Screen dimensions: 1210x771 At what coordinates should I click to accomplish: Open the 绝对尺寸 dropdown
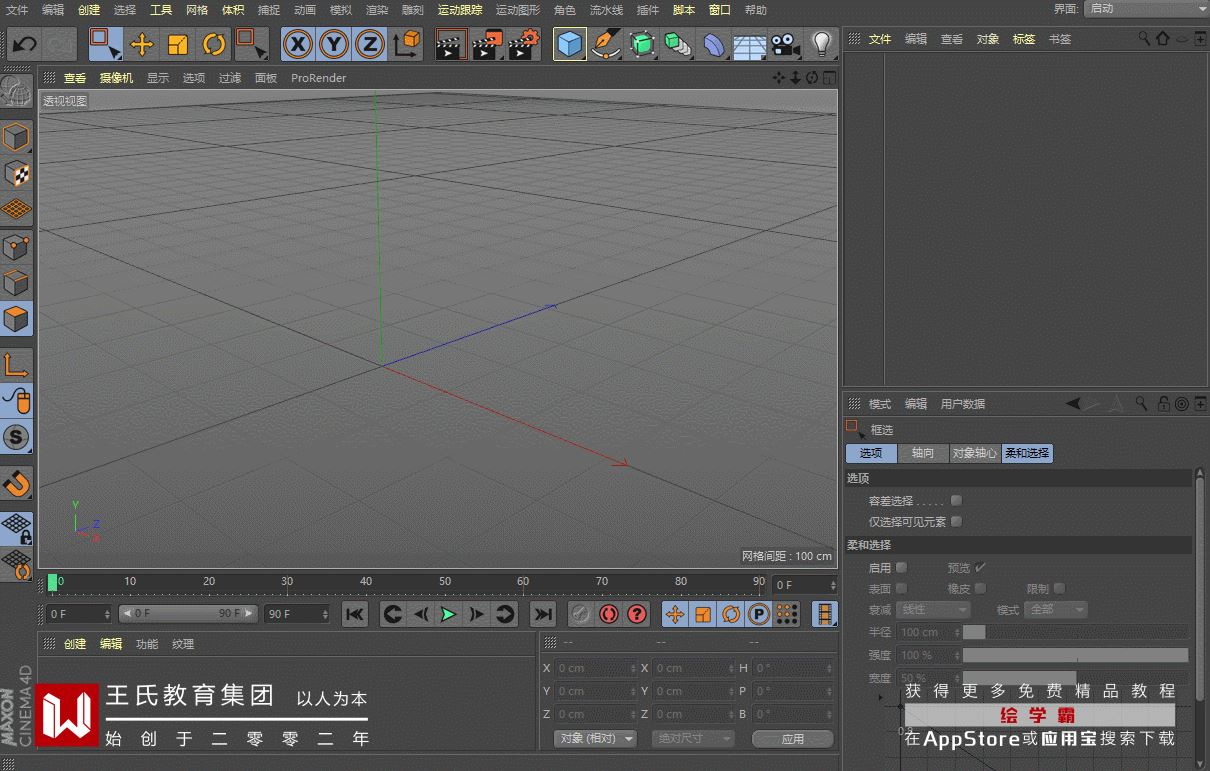(693, 738)
